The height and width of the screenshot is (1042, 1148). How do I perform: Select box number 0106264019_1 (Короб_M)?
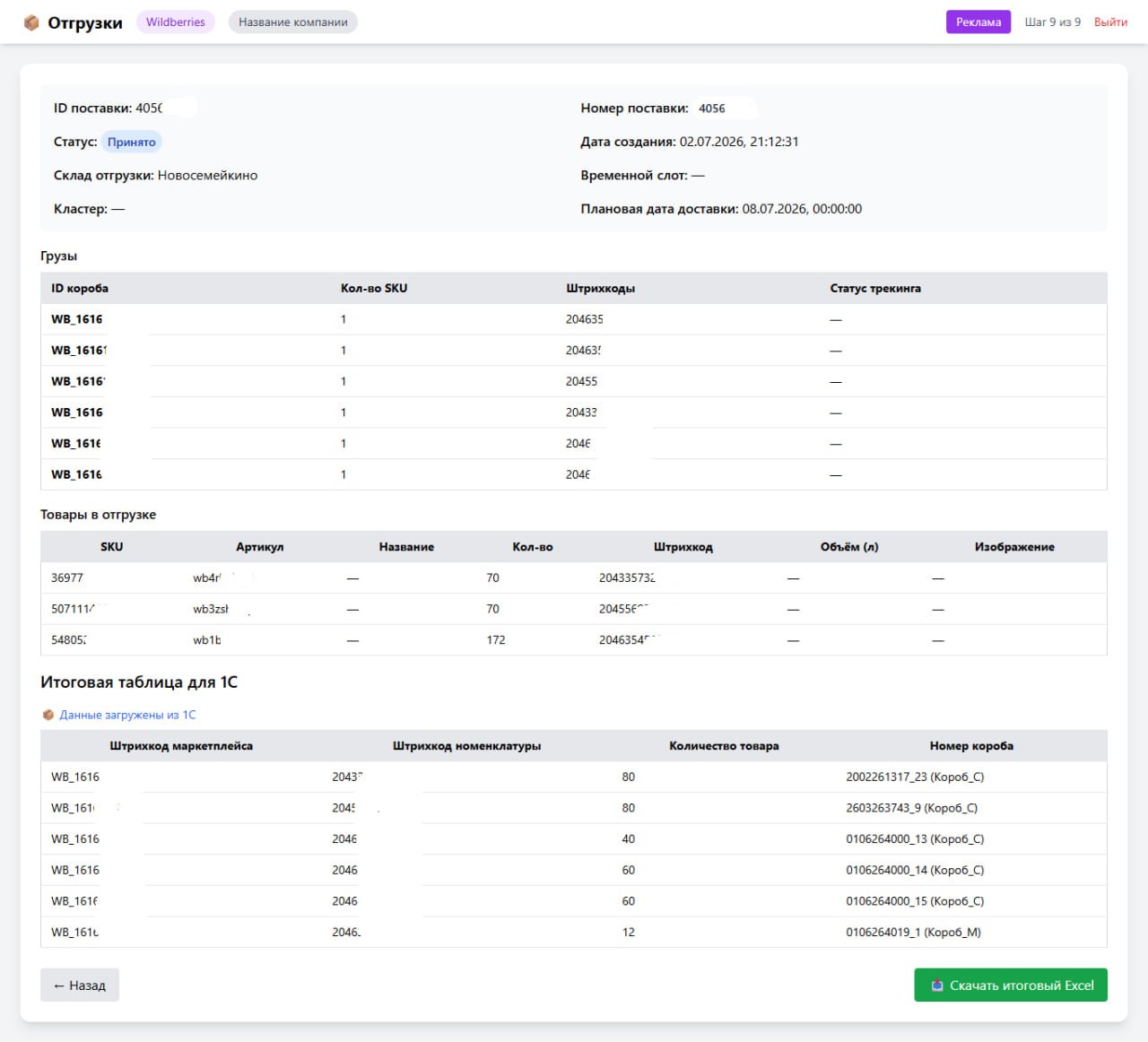913,933
